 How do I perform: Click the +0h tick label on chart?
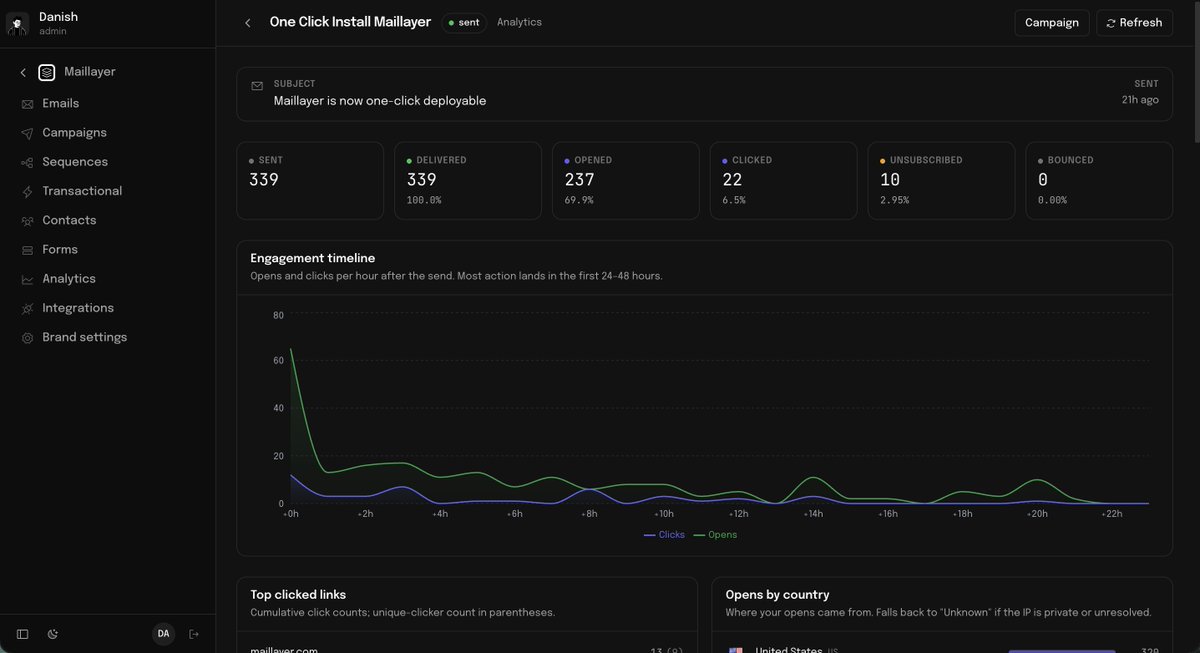pyautogui.click(x=291, y=514)
